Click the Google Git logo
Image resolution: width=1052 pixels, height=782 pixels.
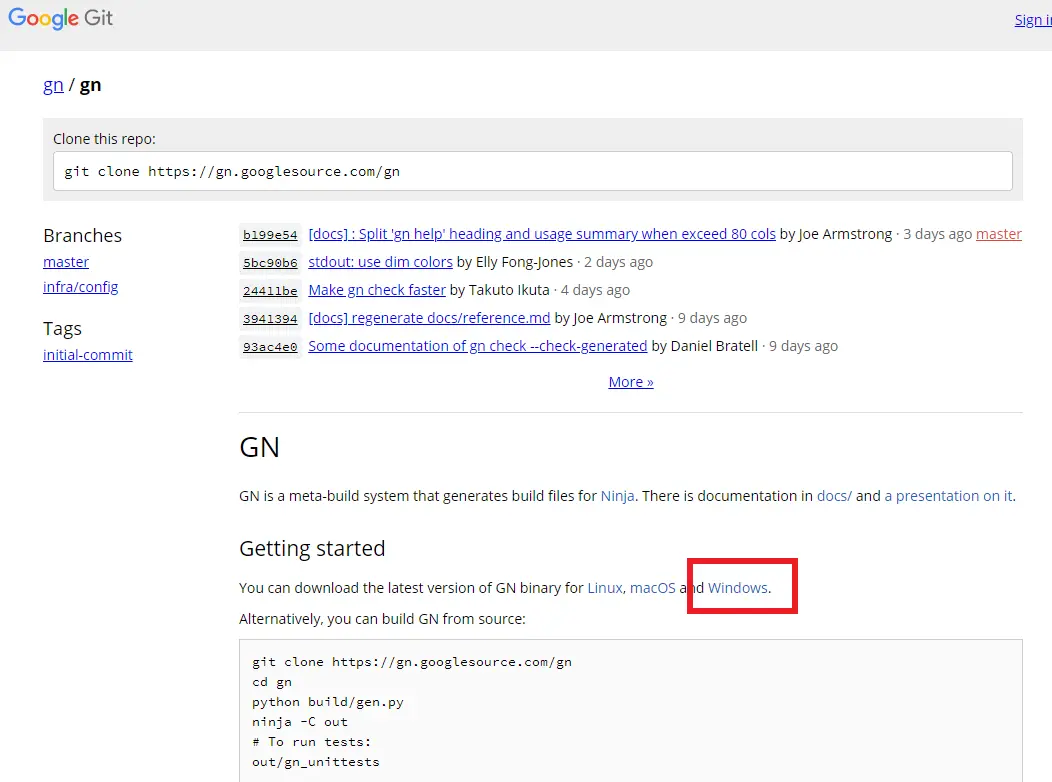[60, 18]
